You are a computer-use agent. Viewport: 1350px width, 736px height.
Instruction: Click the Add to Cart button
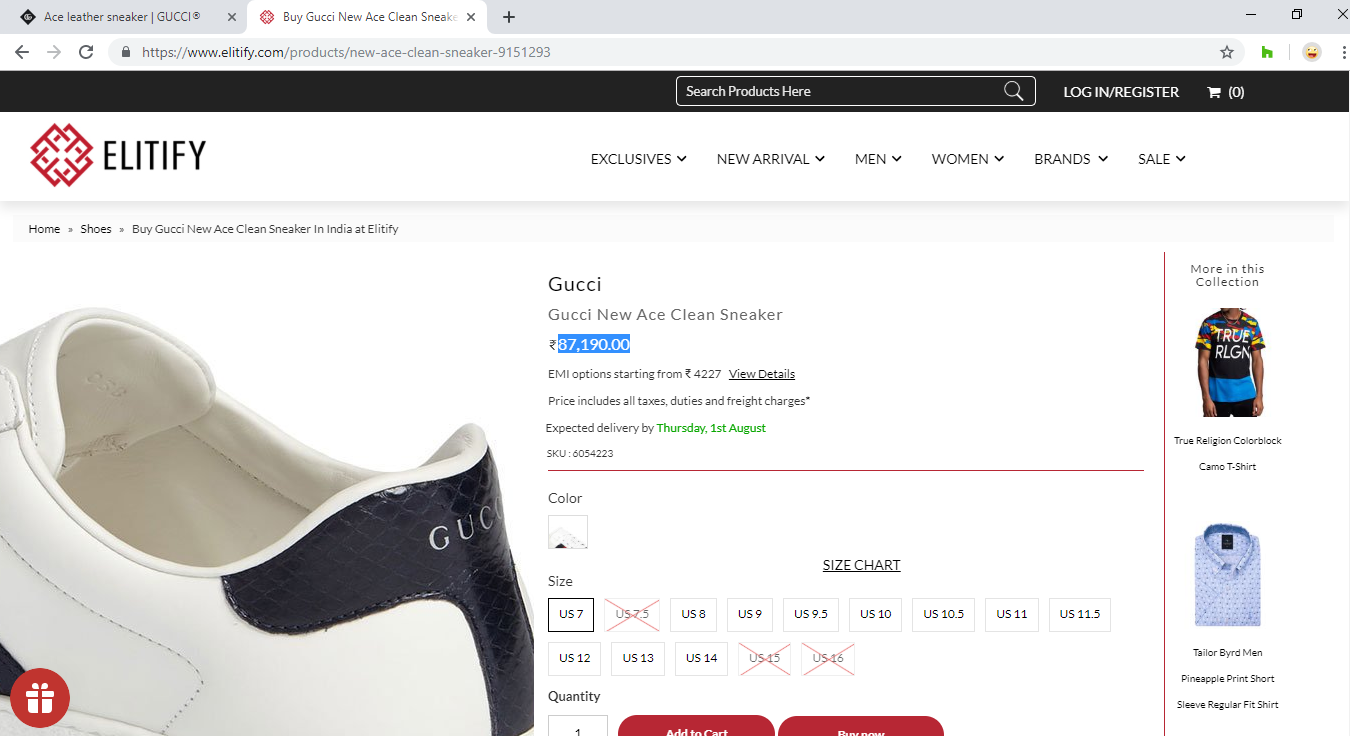[696, 726]
